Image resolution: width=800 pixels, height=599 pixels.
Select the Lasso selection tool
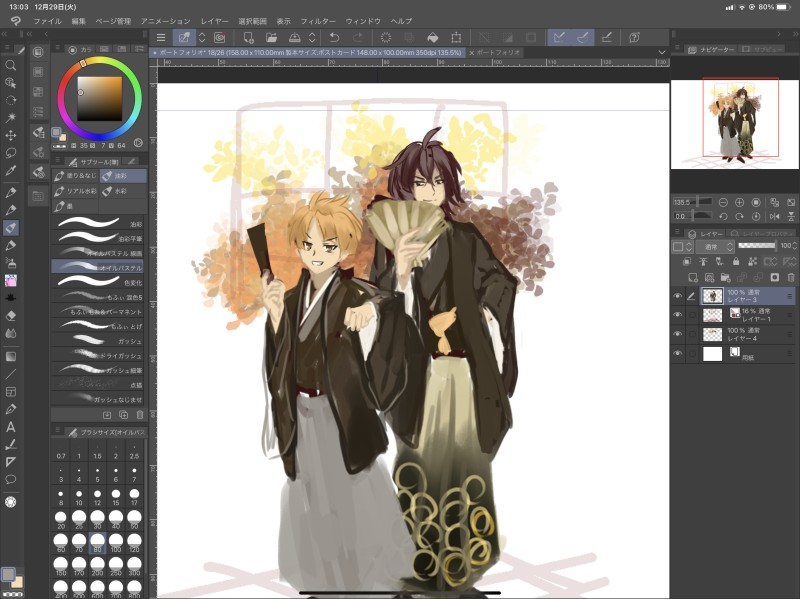(10, 153)
